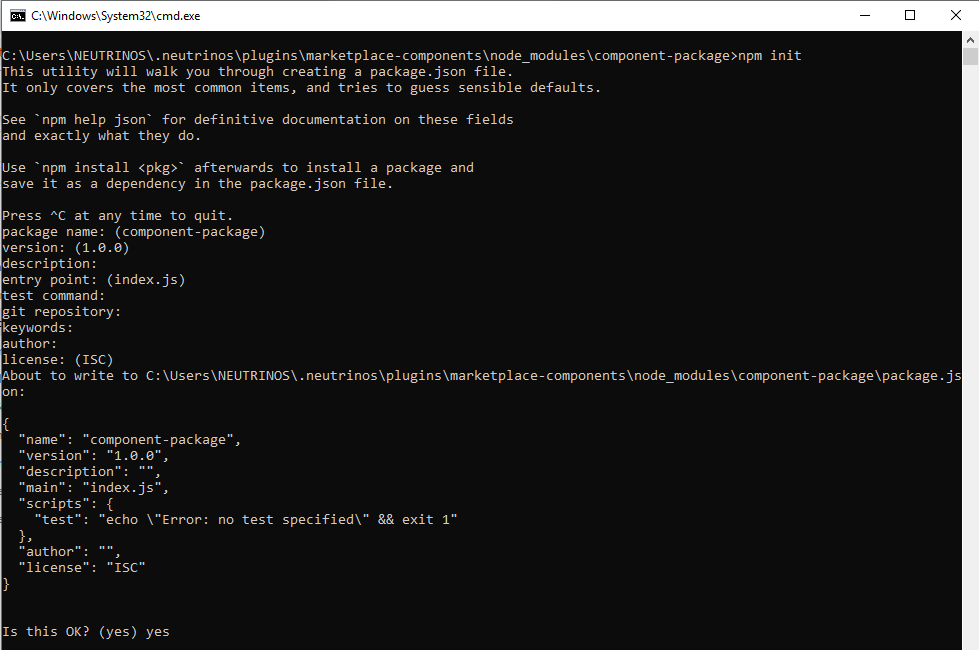Click the "main": "index.js" JSON line
The image size is (979, 650).
click(x=94, y=488)
